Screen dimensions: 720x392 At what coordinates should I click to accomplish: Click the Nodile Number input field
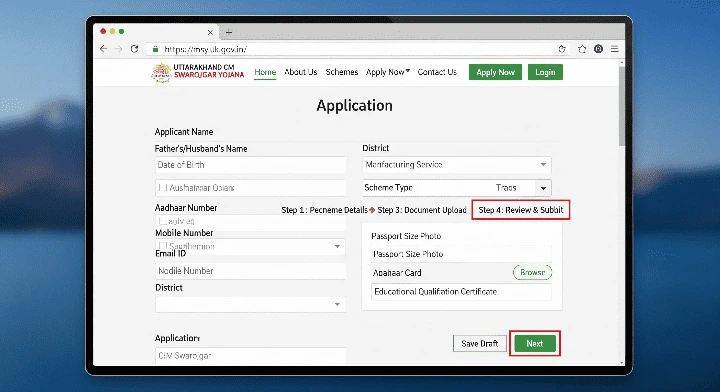click(x=250, y=271)
